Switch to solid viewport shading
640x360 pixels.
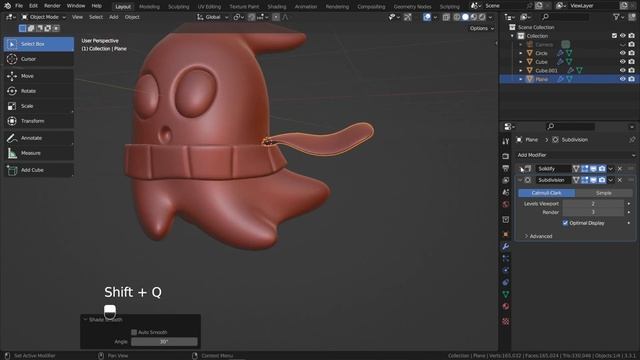465,17
